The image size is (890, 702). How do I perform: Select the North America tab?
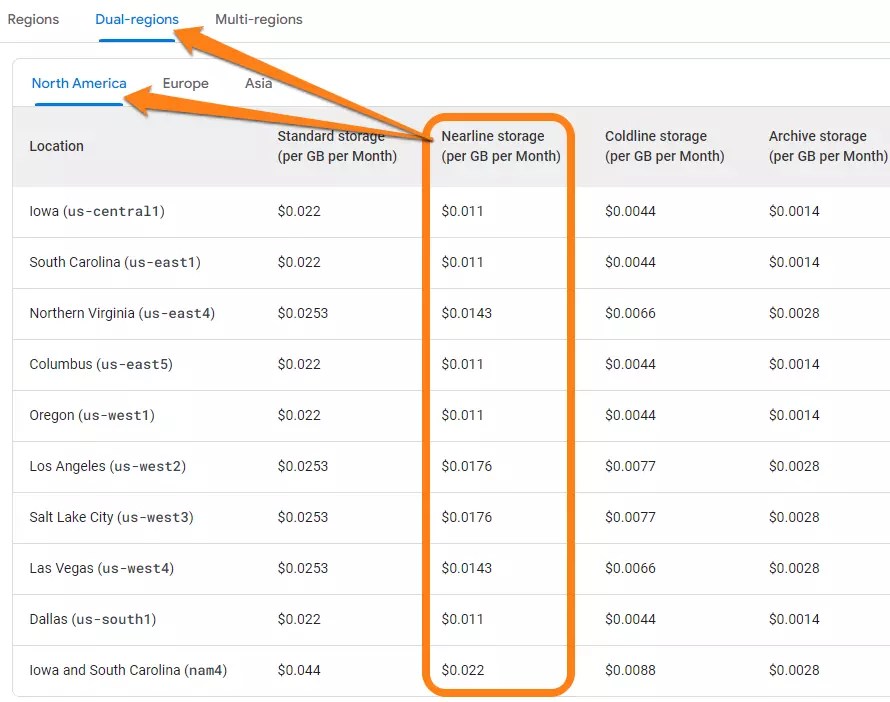79,83
